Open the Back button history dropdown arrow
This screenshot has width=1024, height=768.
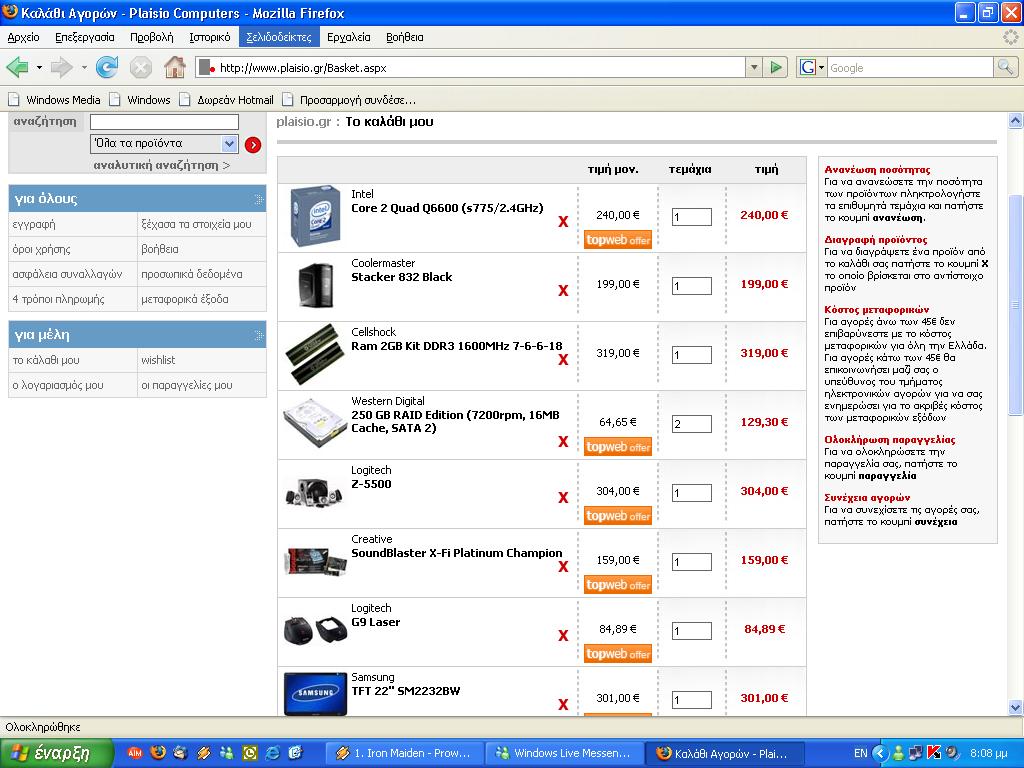click(39, 67)
